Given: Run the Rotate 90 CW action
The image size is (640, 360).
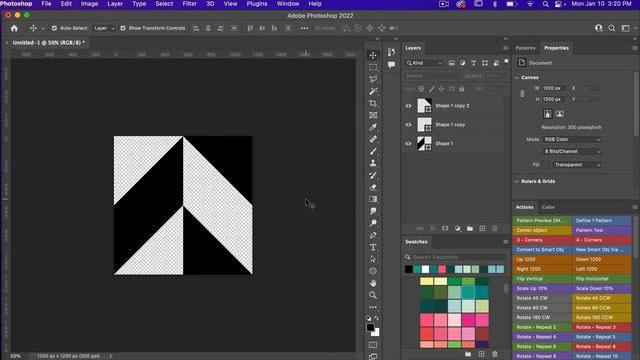Looking at the screenshot, I should [x=542, y=308].
